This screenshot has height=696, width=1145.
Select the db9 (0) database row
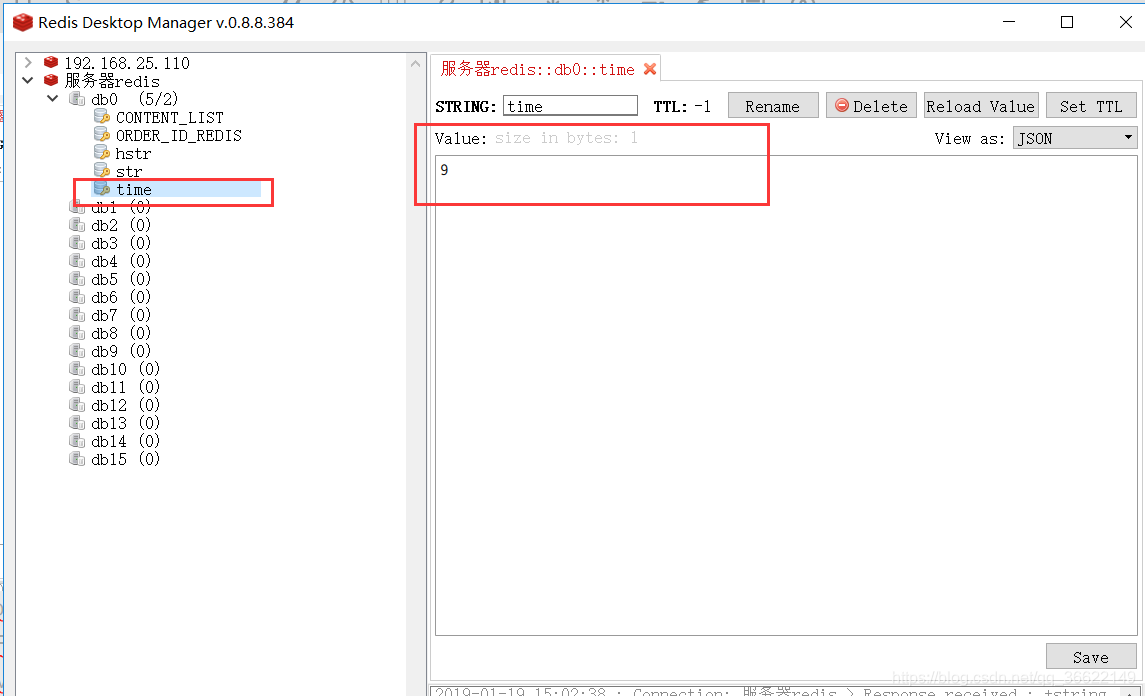[121, 351]
